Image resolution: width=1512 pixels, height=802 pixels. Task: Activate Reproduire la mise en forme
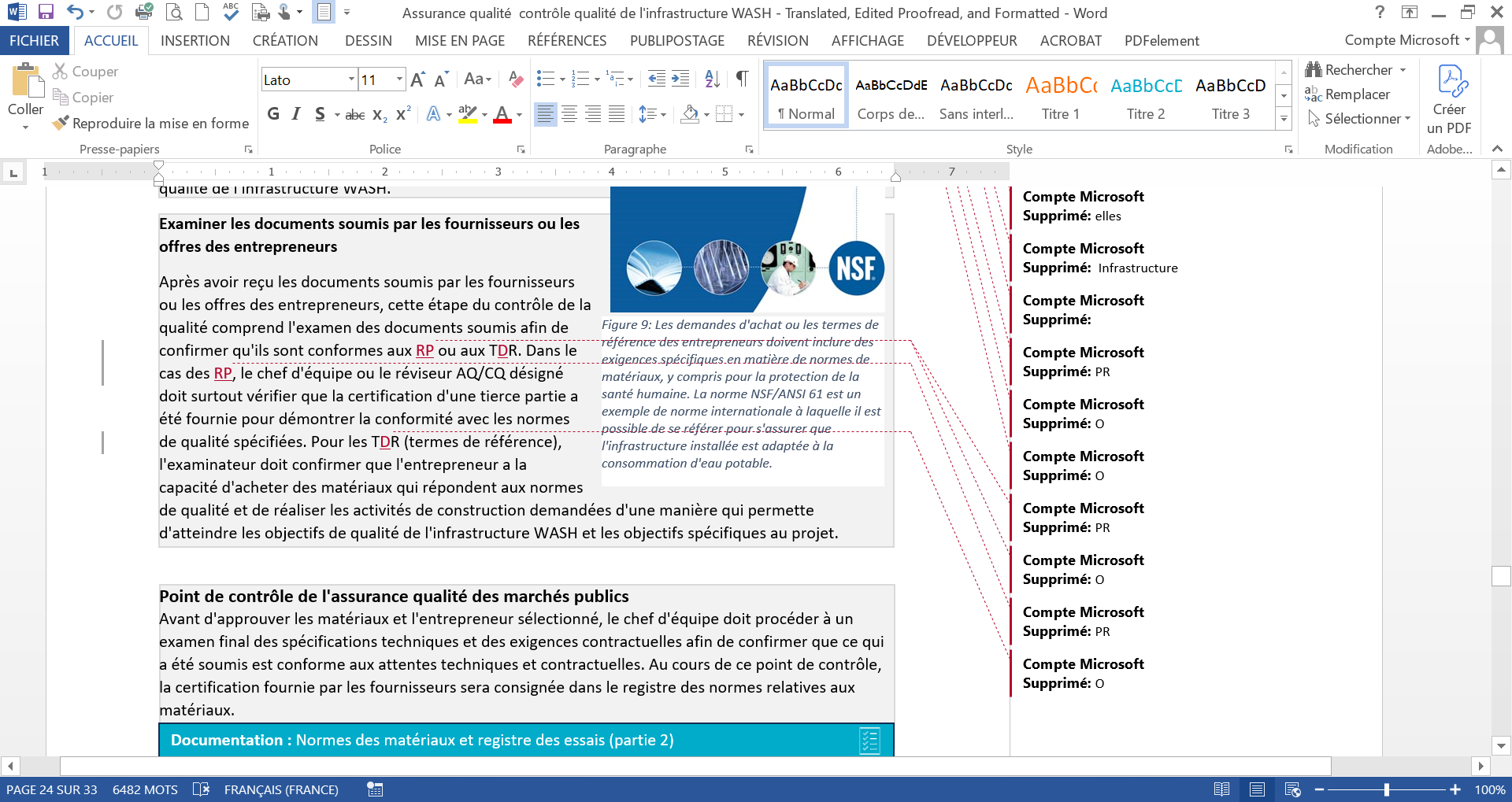coord(150,124)
